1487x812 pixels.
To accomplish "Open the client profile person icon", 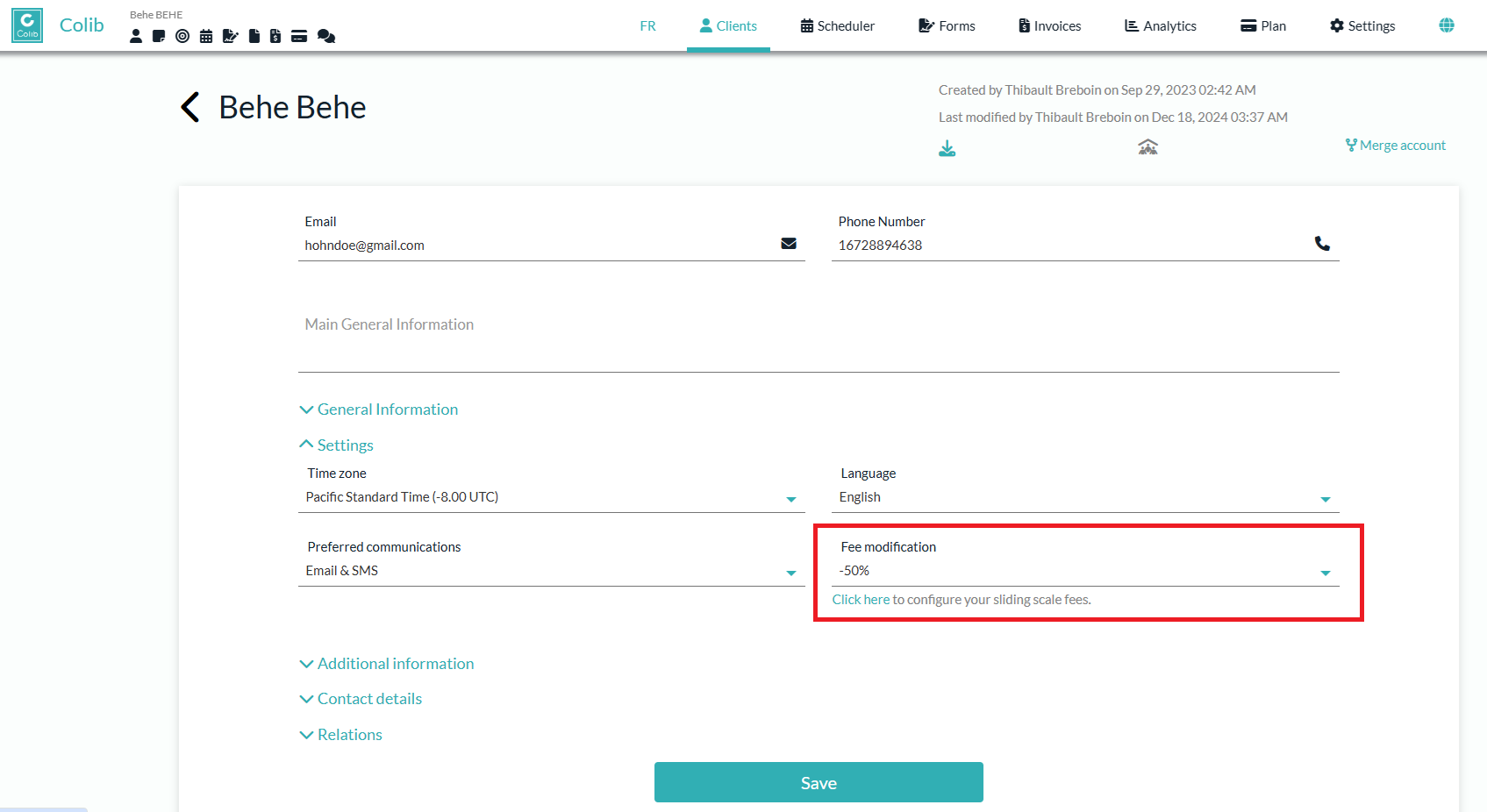I will click(136, 36).
